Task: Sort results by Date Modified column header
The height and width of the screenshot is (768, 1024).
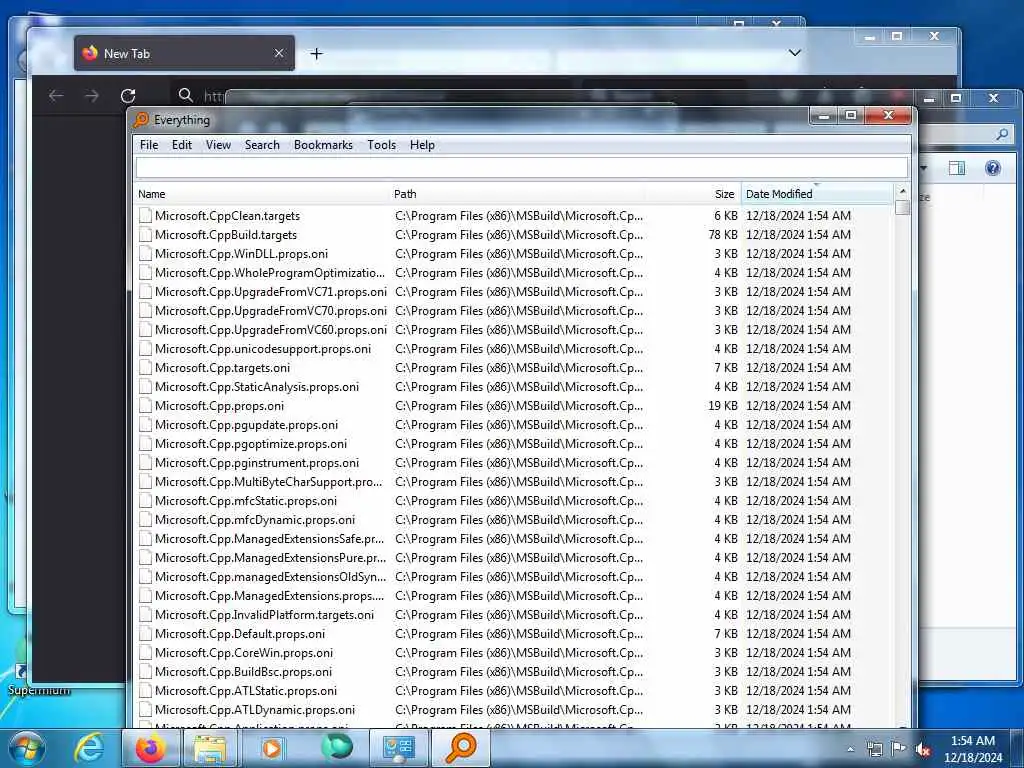Action: click(816, 194)
